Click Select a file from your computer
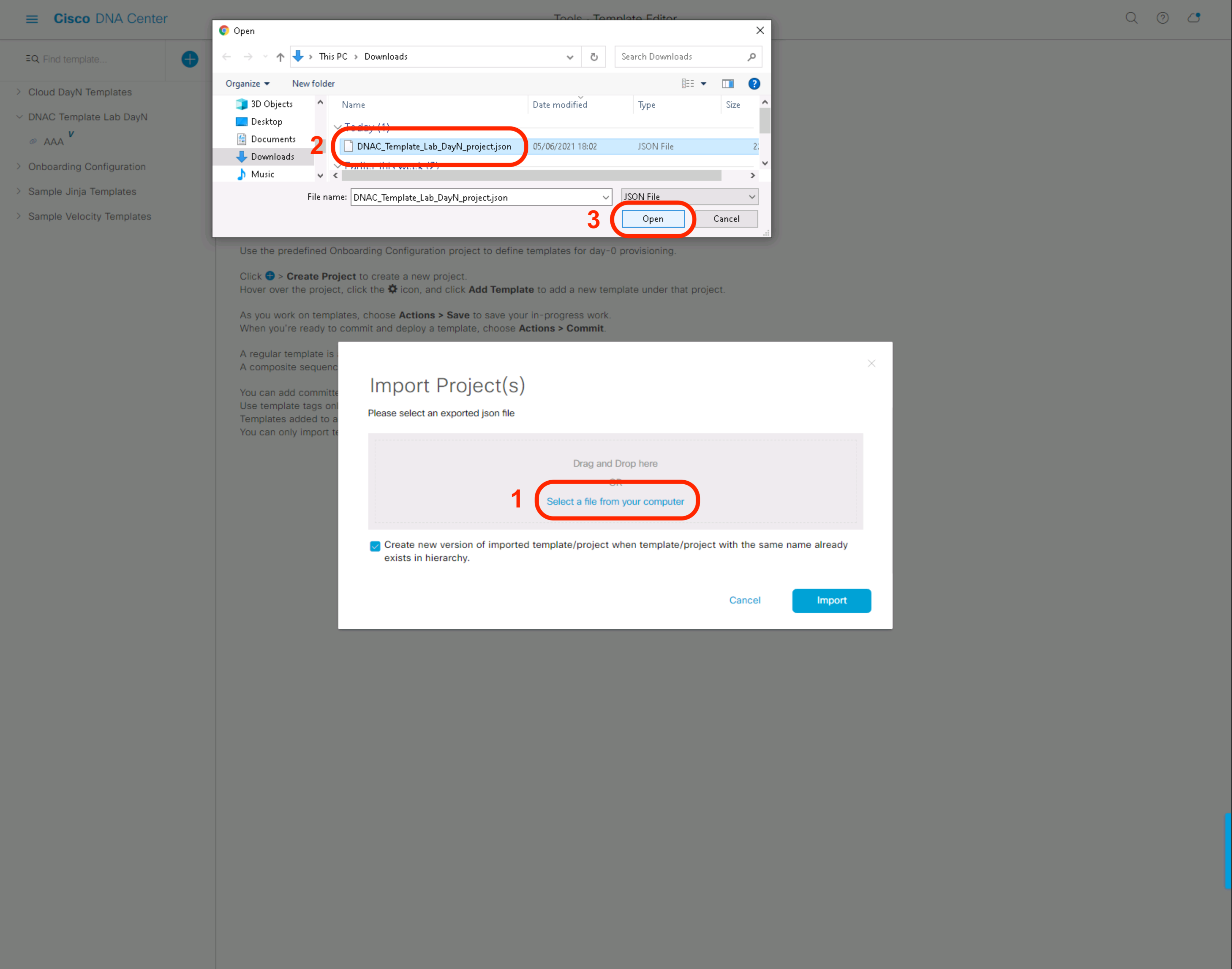The height and width of the screenshot is (969, 1232). click(615, 501)
